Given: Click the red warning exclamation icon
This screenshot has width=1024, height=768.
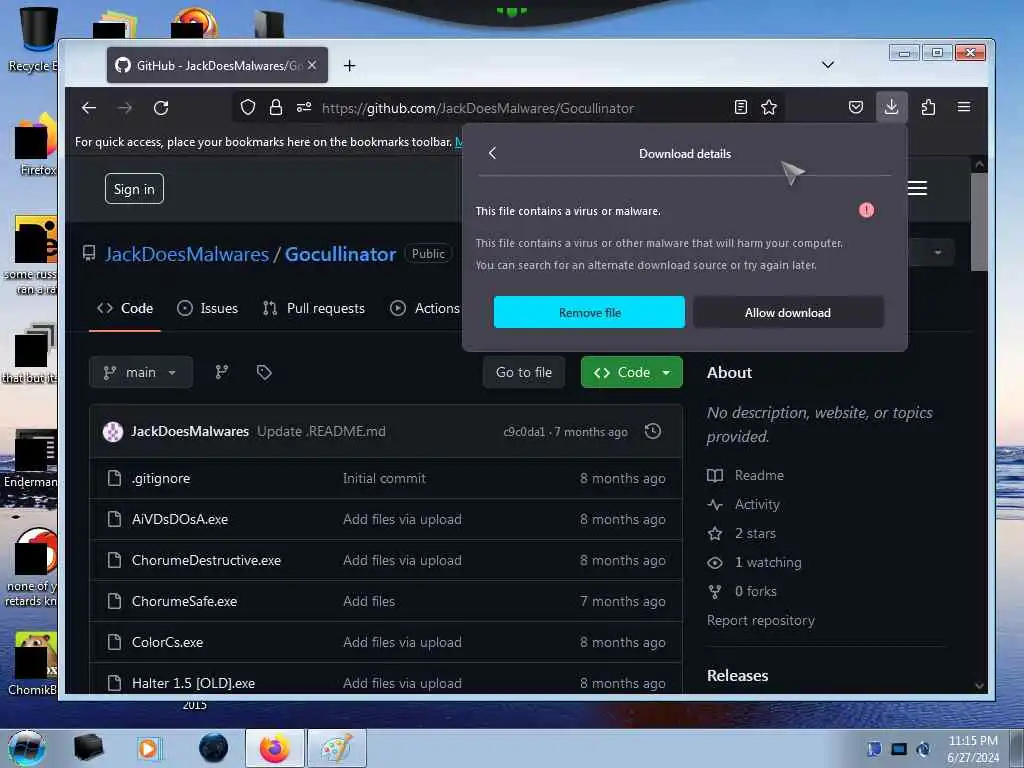Looking at the screenshot, I should (866, 210).
